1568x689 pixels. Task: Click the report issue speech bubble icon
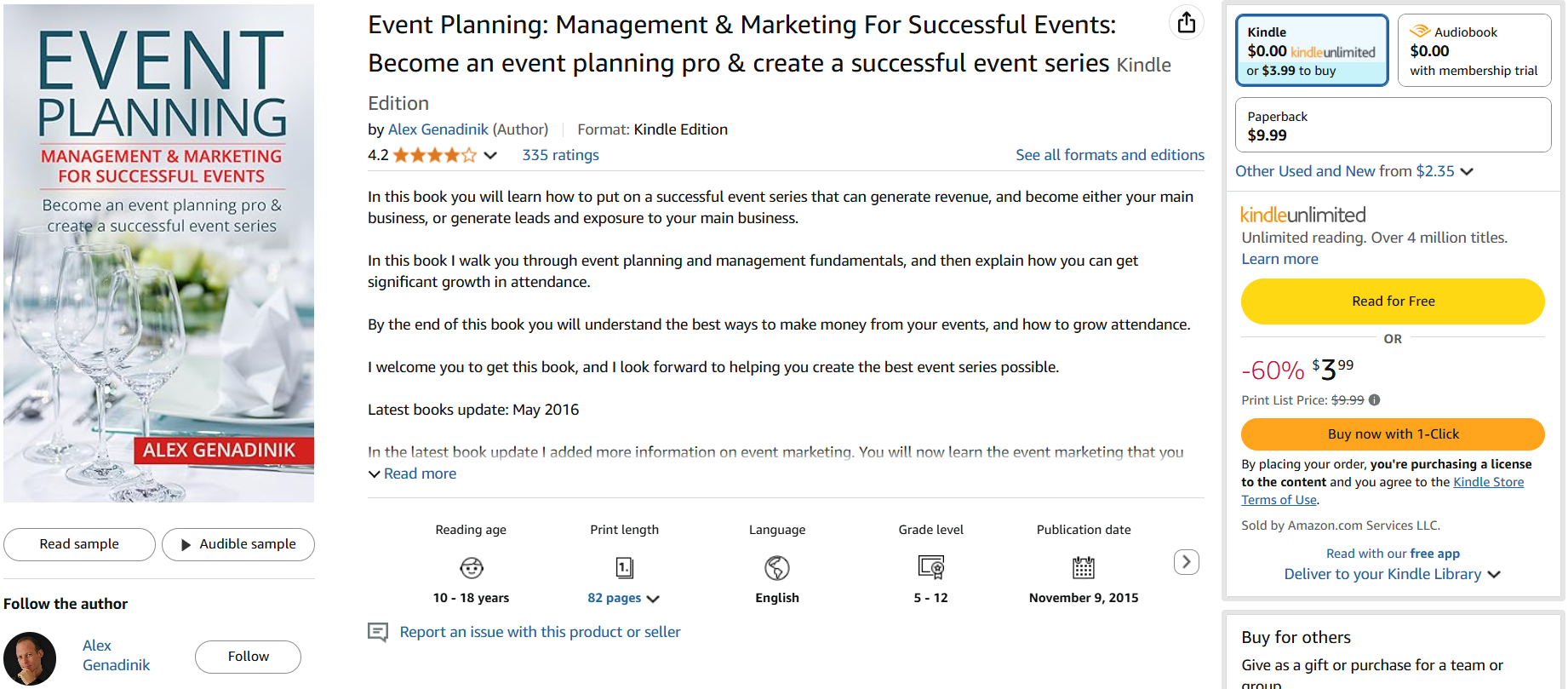(x=378, y=632)
